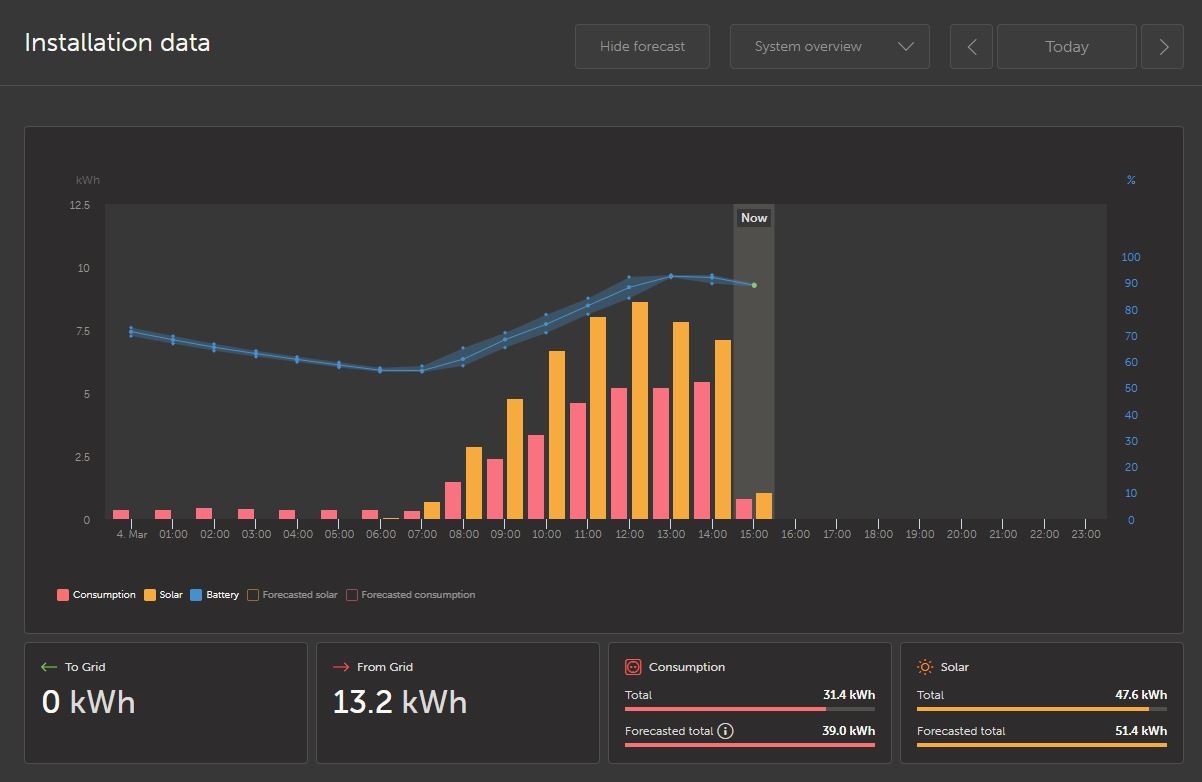
Task: Click the Consumption socket icon
Action: coord(632,667)
